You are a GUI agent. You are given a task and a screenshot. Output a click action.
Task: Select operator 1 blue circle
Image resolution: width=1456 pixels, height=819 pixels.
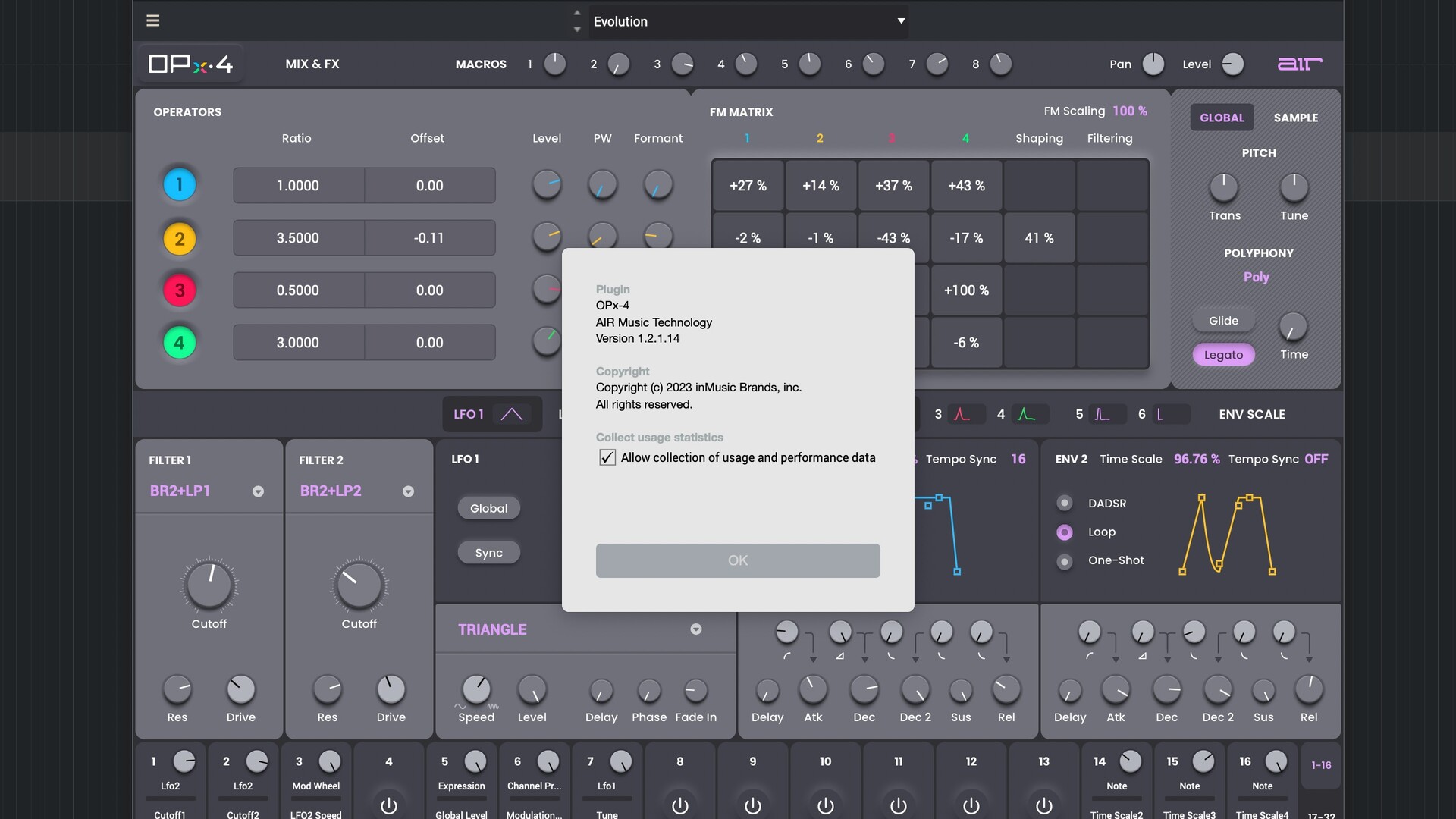click(x=179, y=184)
